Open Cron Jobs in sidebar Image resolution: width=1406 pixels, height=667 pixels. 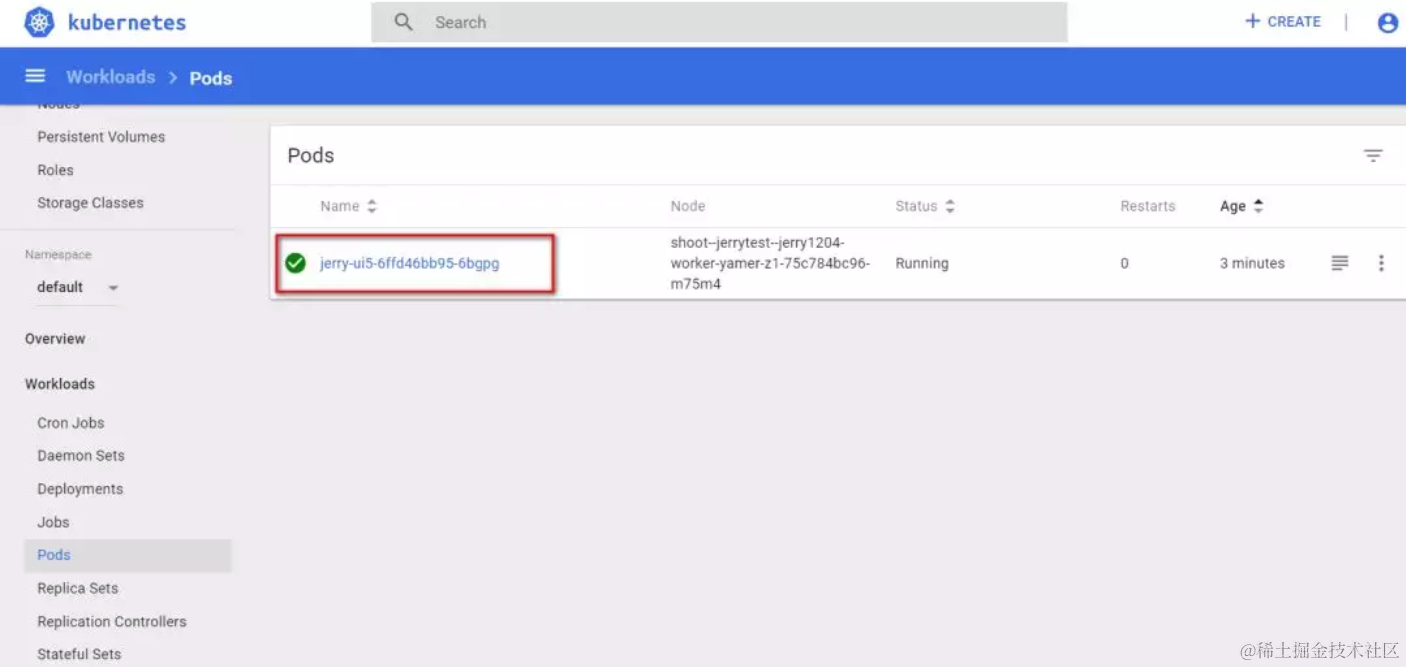[x=71, y=423]
